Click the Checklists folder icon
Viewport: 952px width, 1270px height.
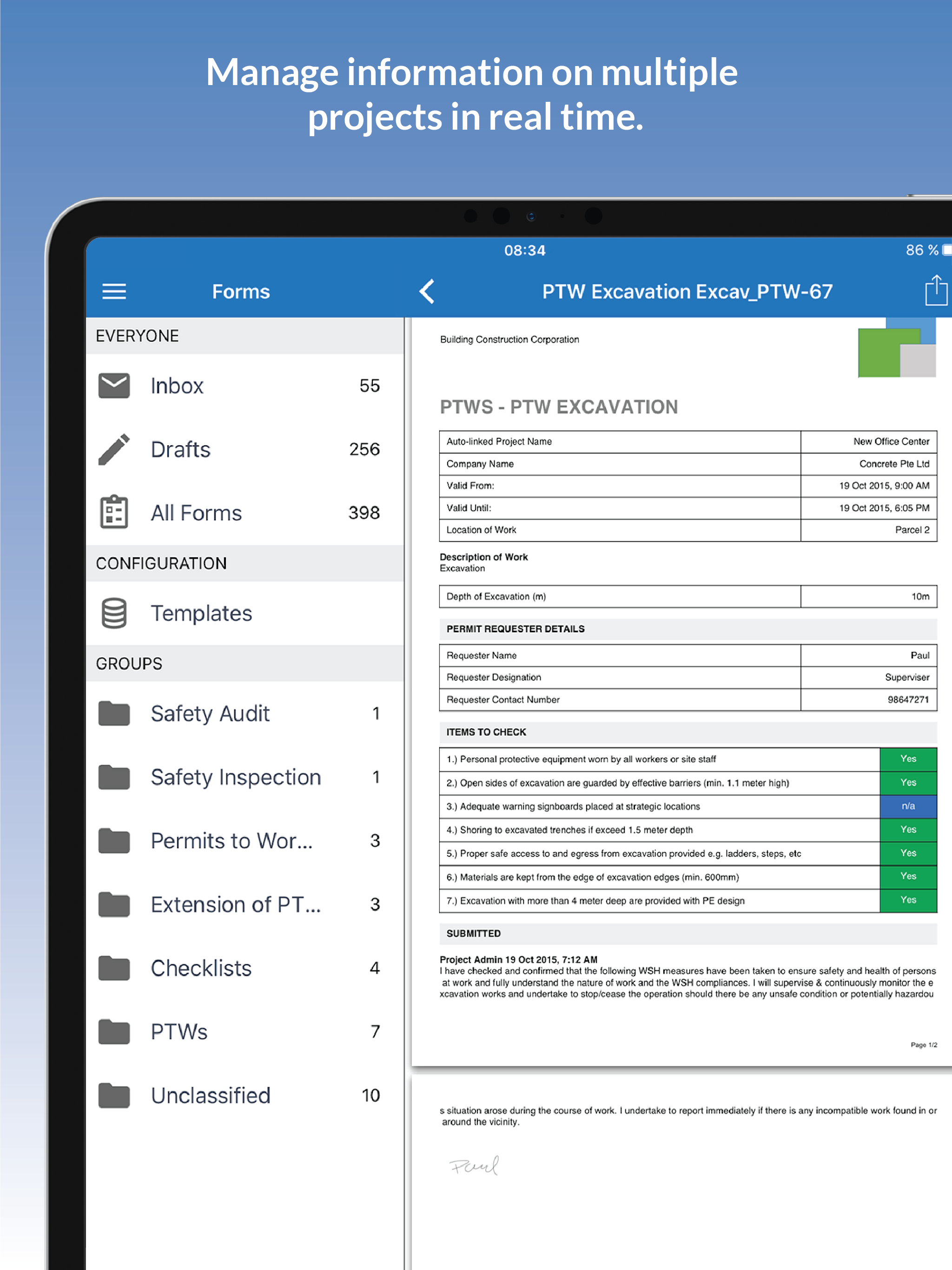tap(114, 969)
